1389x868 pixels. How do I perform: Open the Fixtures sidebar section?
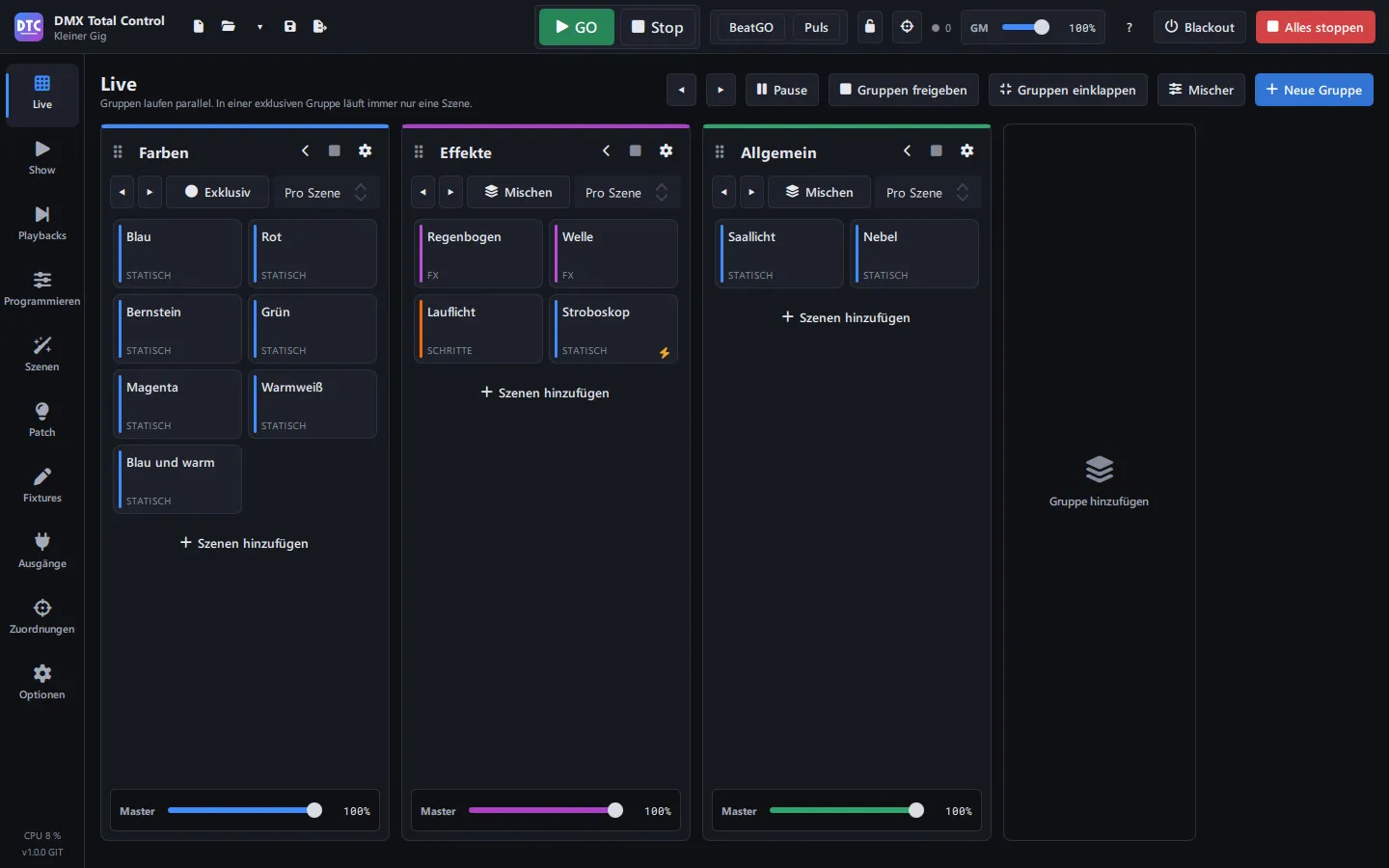tap(41, 486)
